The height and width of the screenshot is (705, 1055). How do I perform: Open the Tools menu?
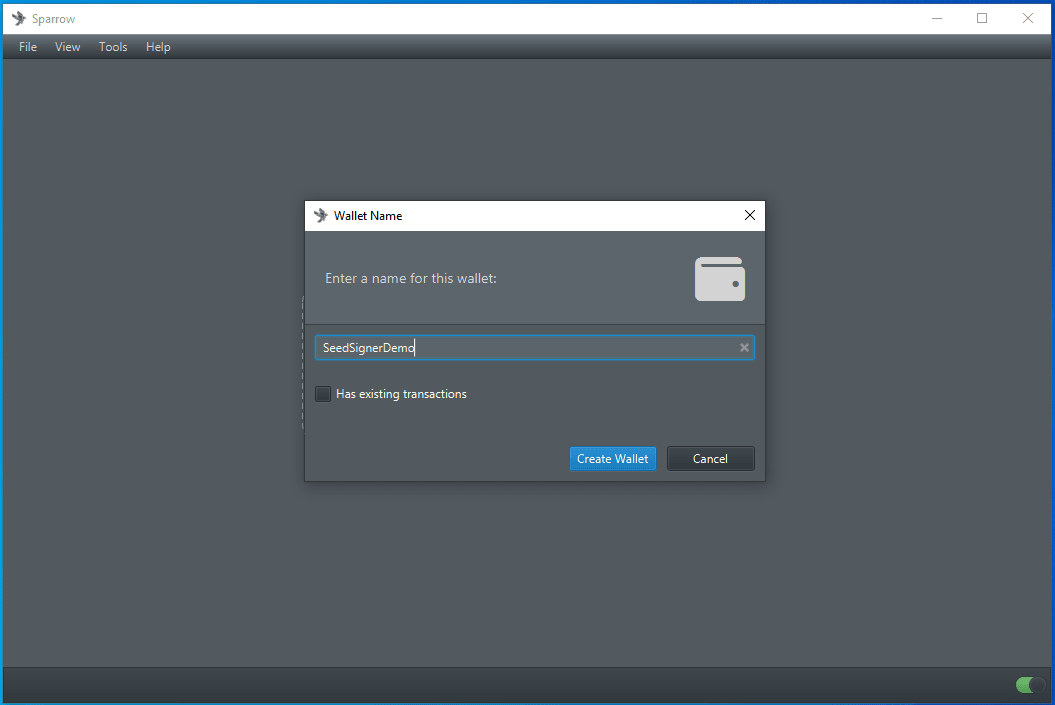[x=113, y=47]
